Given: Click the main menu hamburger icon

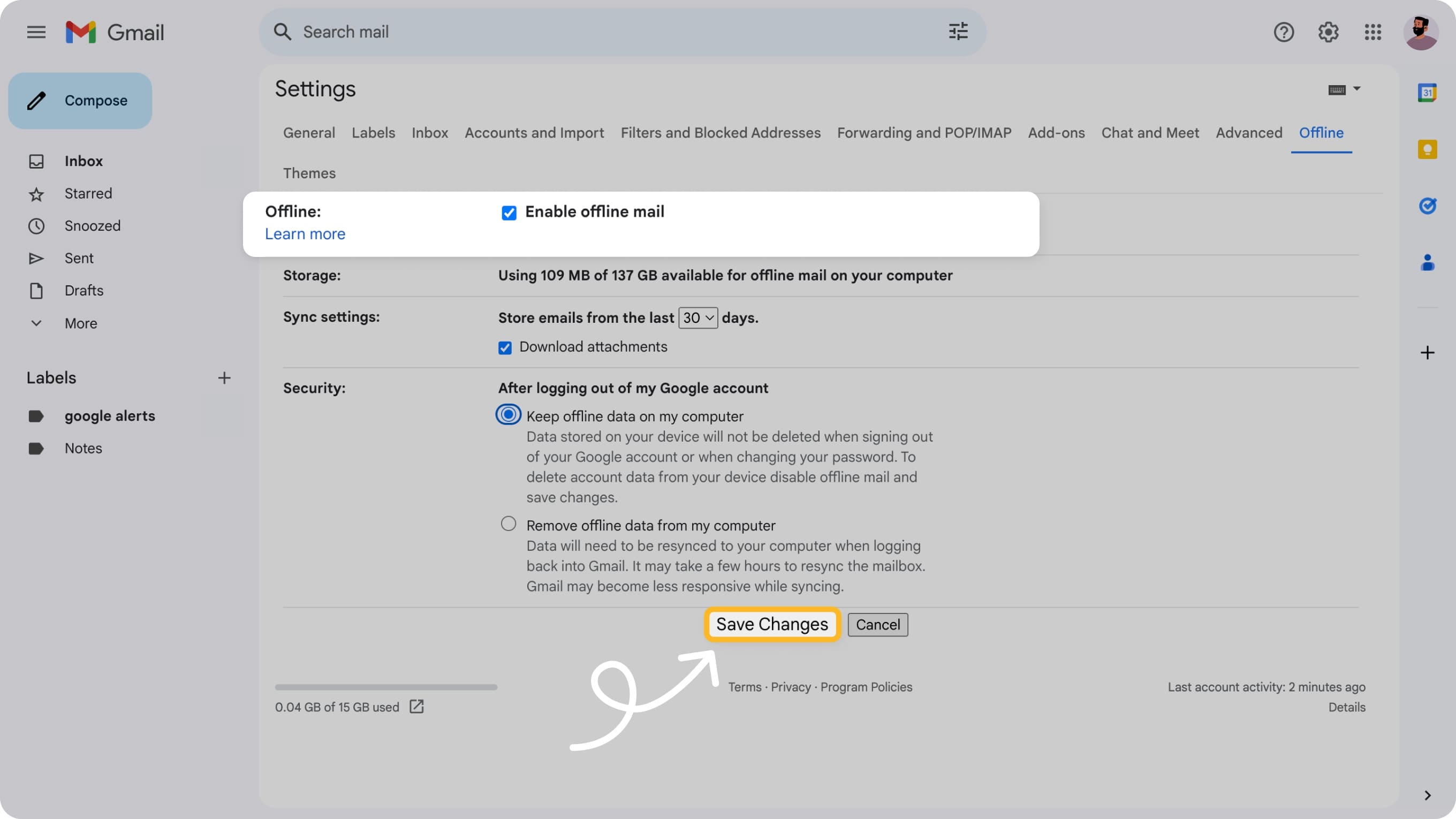Looking at the screenshot, I should point(36,32).
